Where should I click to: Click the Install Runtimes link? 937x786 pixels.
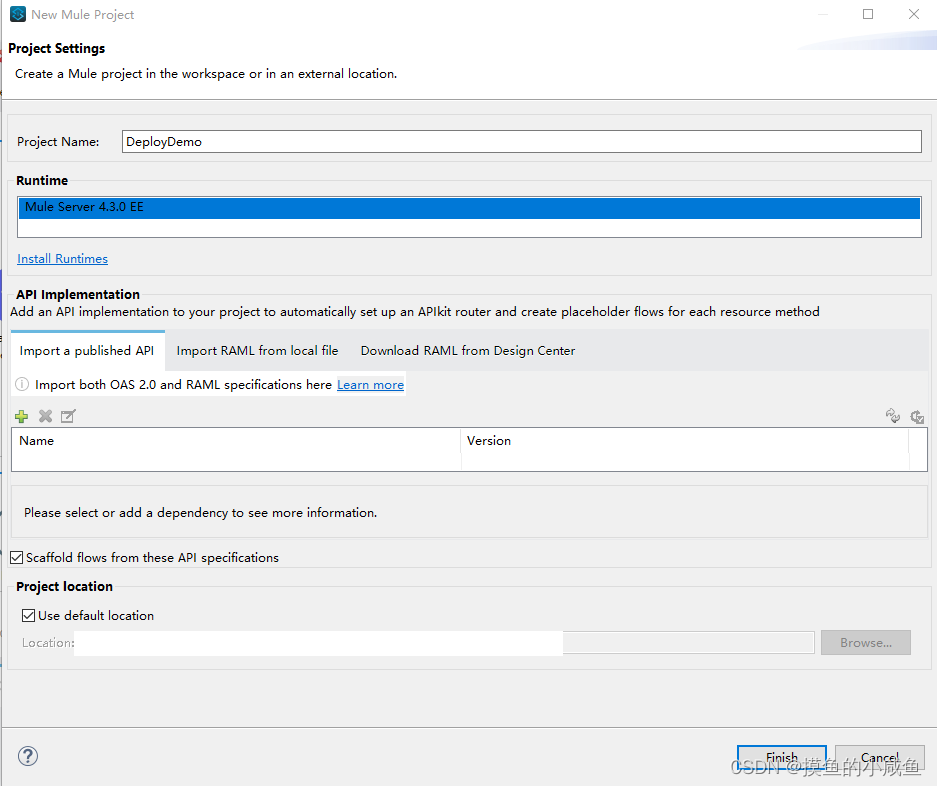63,259
